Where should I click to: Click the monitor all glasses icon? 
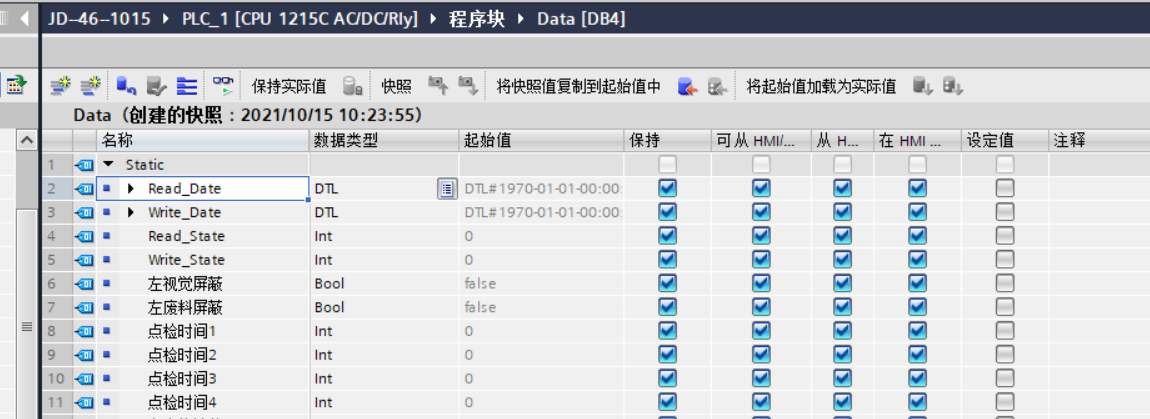(222, 87)
